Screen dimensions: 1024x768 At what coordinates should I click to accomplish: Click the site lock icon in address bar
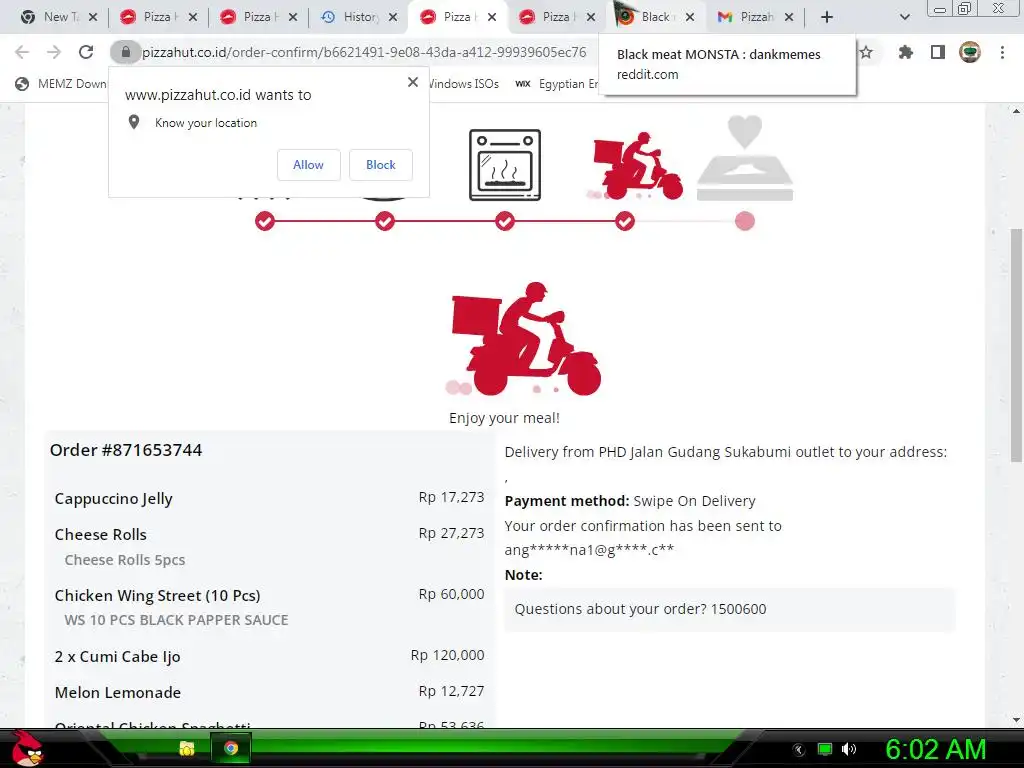coord(125,52)
